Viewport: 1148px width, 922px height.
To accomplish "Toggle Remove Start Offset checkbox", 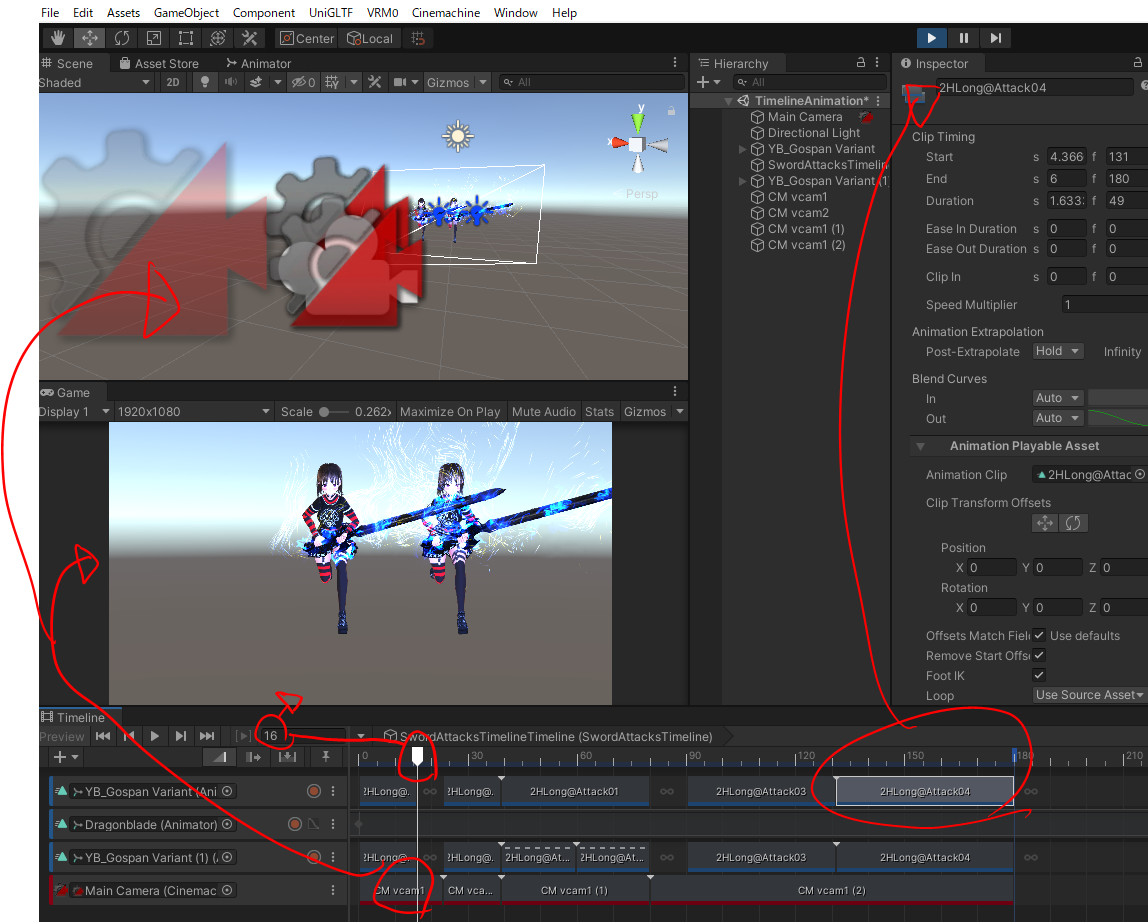I will point(1039,655).
